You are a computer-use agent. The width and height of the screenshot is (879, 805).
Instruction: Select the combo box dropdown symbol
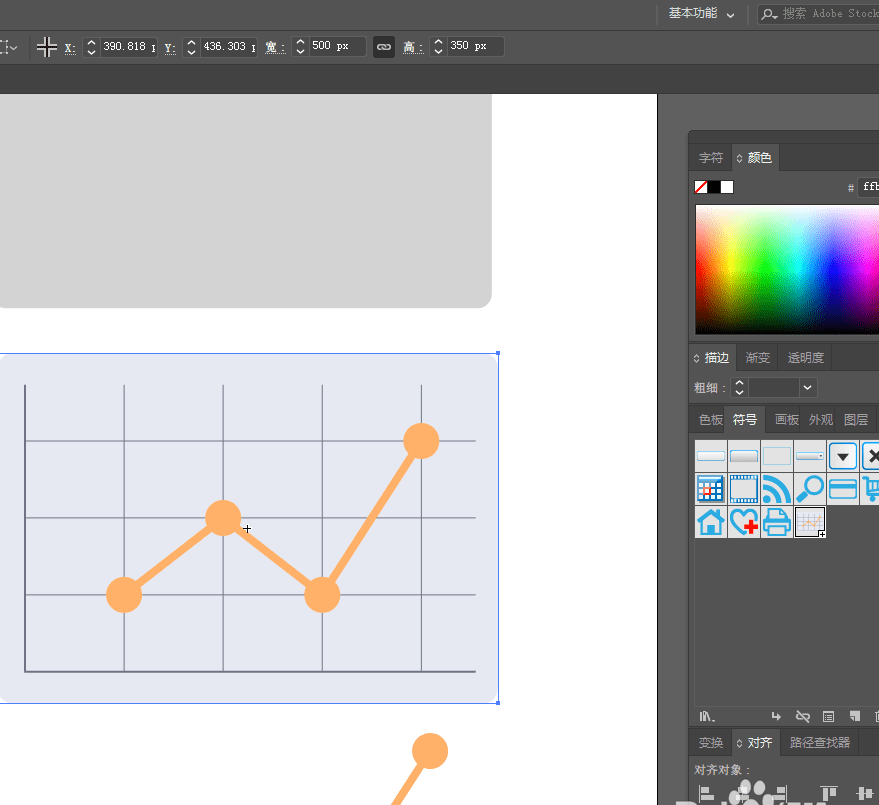tap(810, 456)
